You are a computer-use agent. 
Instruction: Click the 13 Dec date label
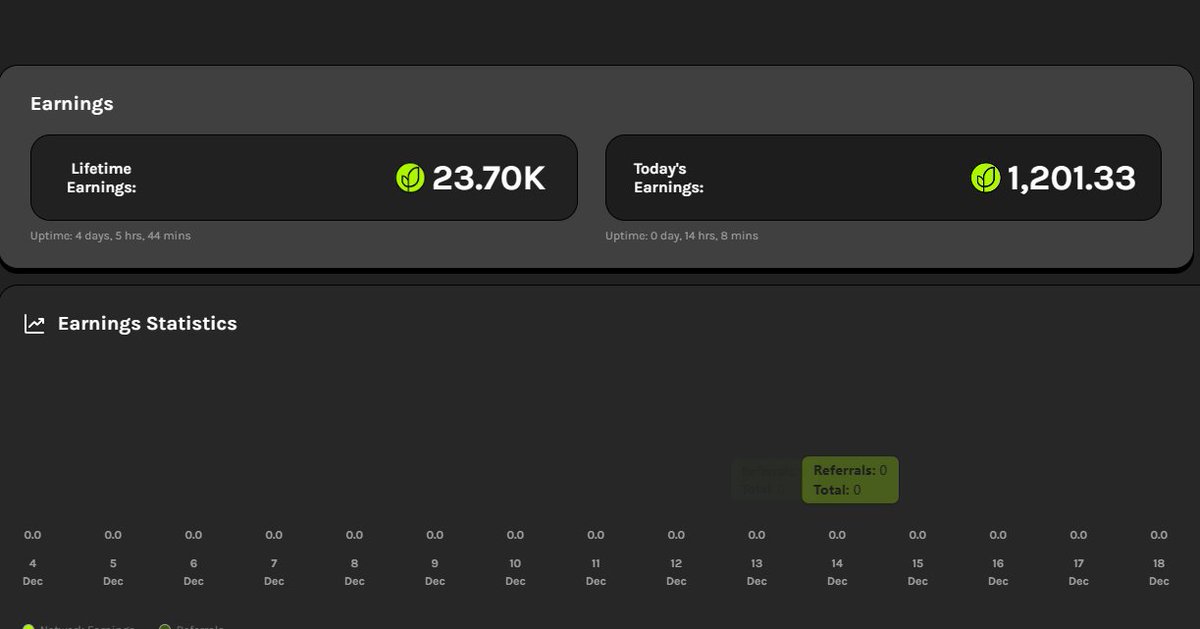757,572
